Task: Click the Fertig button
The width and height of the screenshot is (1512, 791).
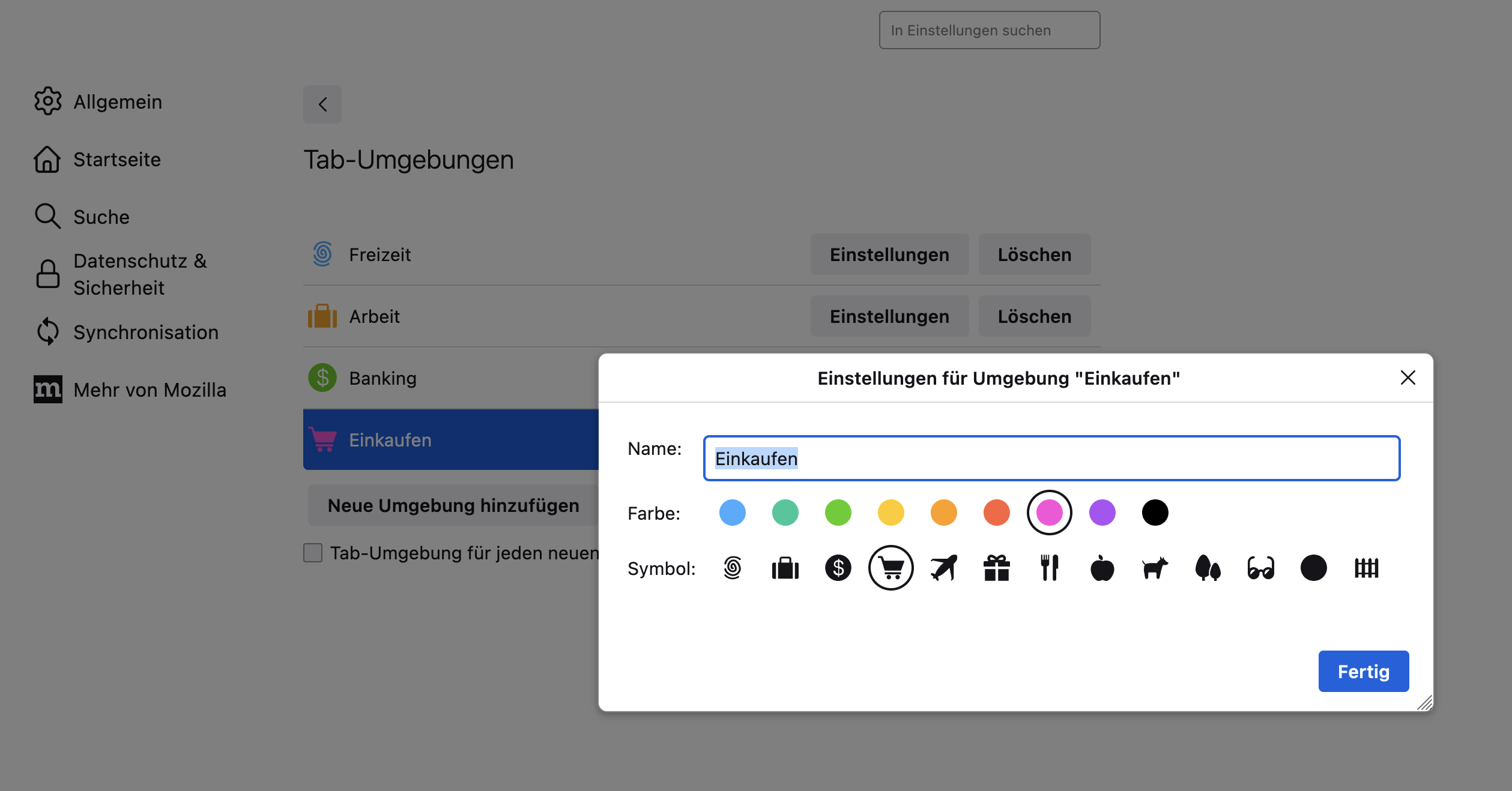Action: 1363,671
